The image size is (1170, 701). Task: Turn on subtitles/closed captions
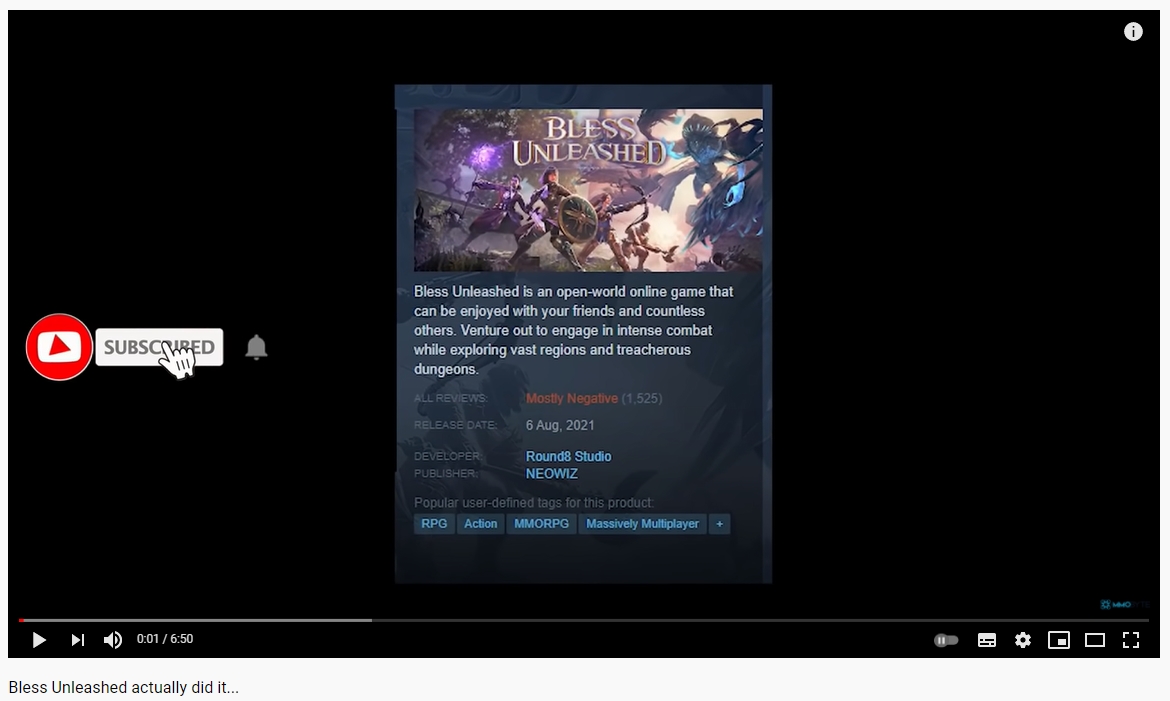pyautogui.click(x=986, y=640)
